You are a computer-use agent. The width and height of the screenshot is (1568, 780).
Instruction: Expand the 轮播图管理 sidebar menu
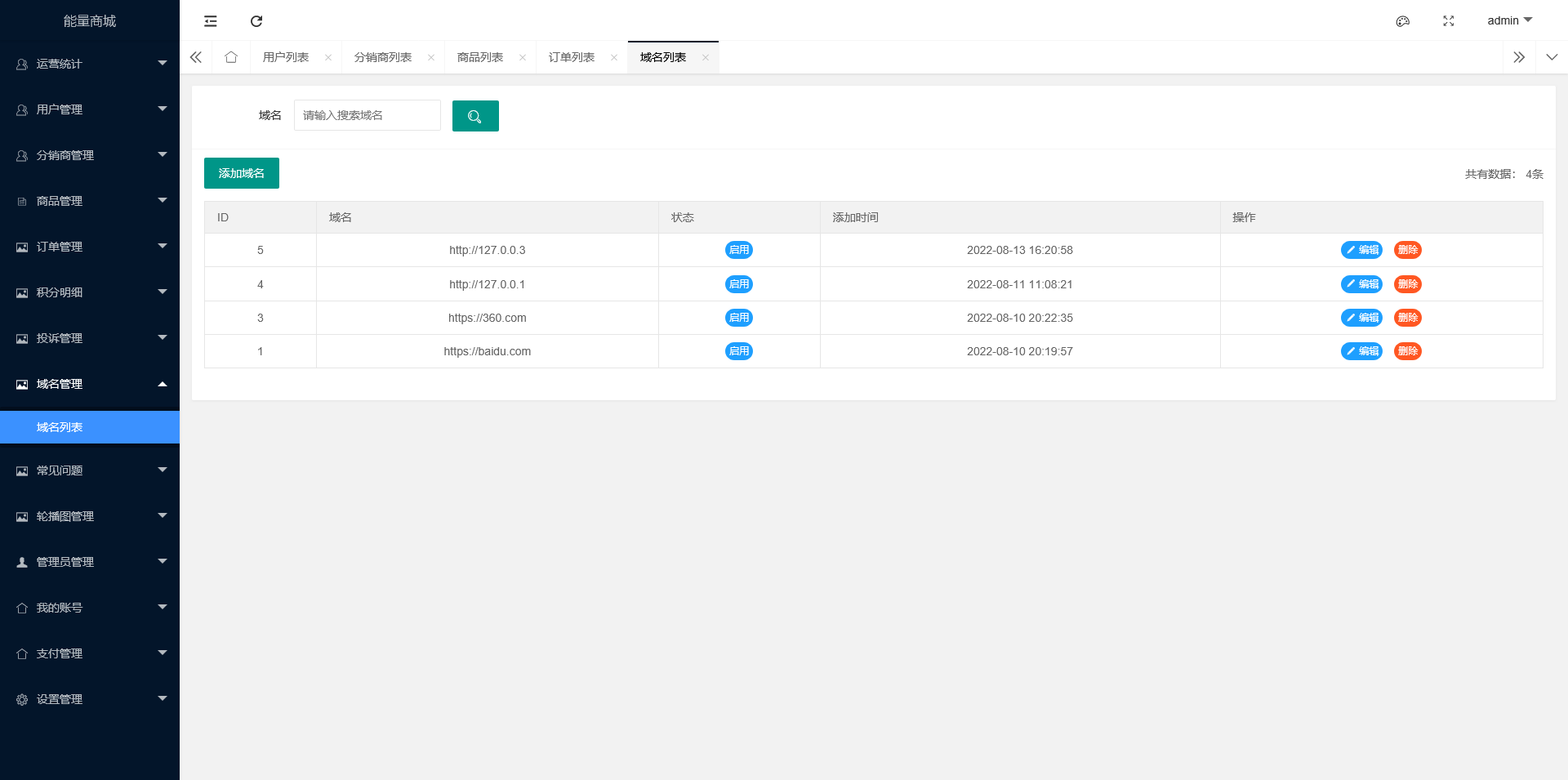click(90, 516)
